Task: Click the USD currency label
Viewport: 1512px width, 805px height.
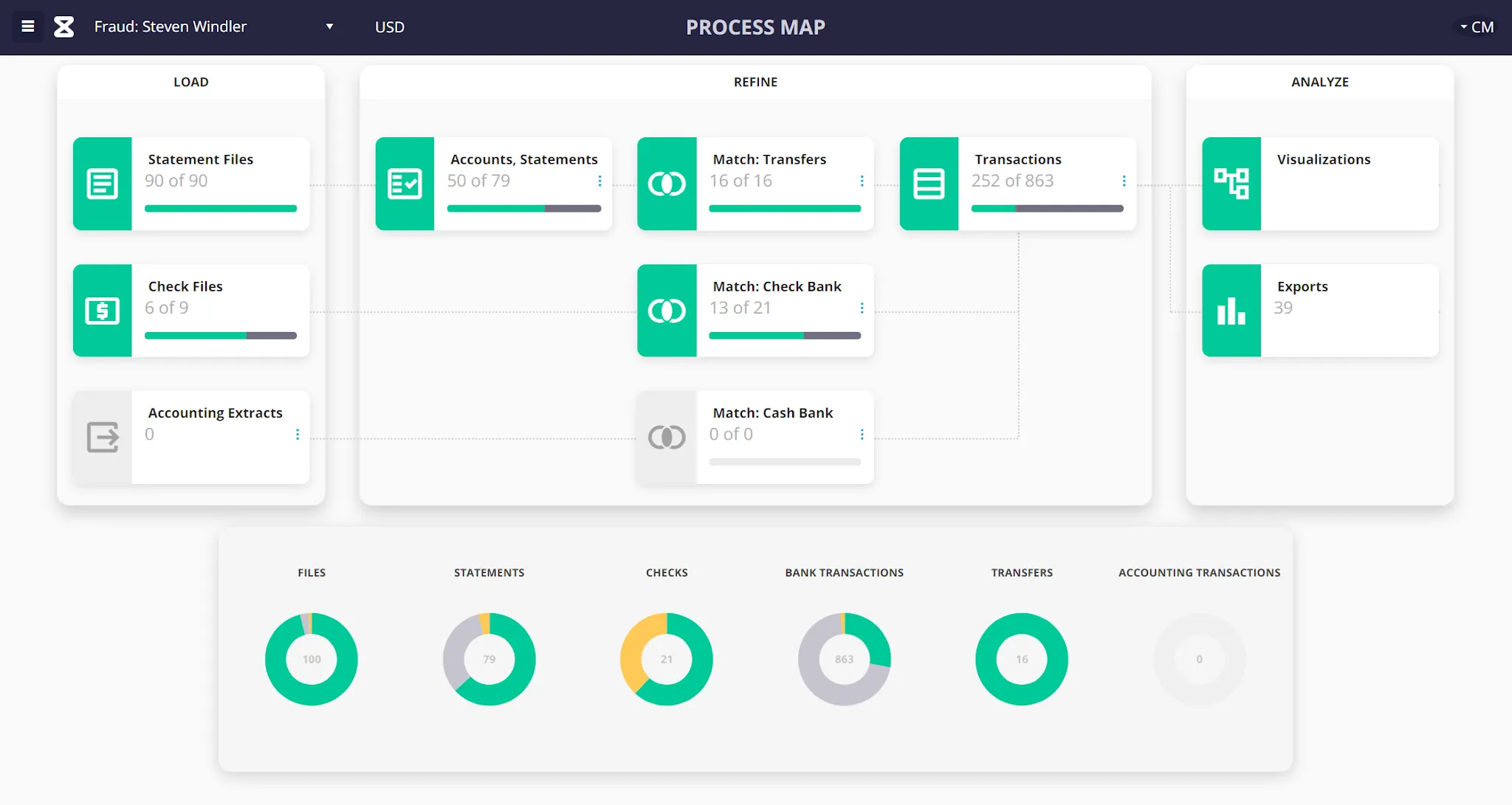Action: click(x=389, y=27)
